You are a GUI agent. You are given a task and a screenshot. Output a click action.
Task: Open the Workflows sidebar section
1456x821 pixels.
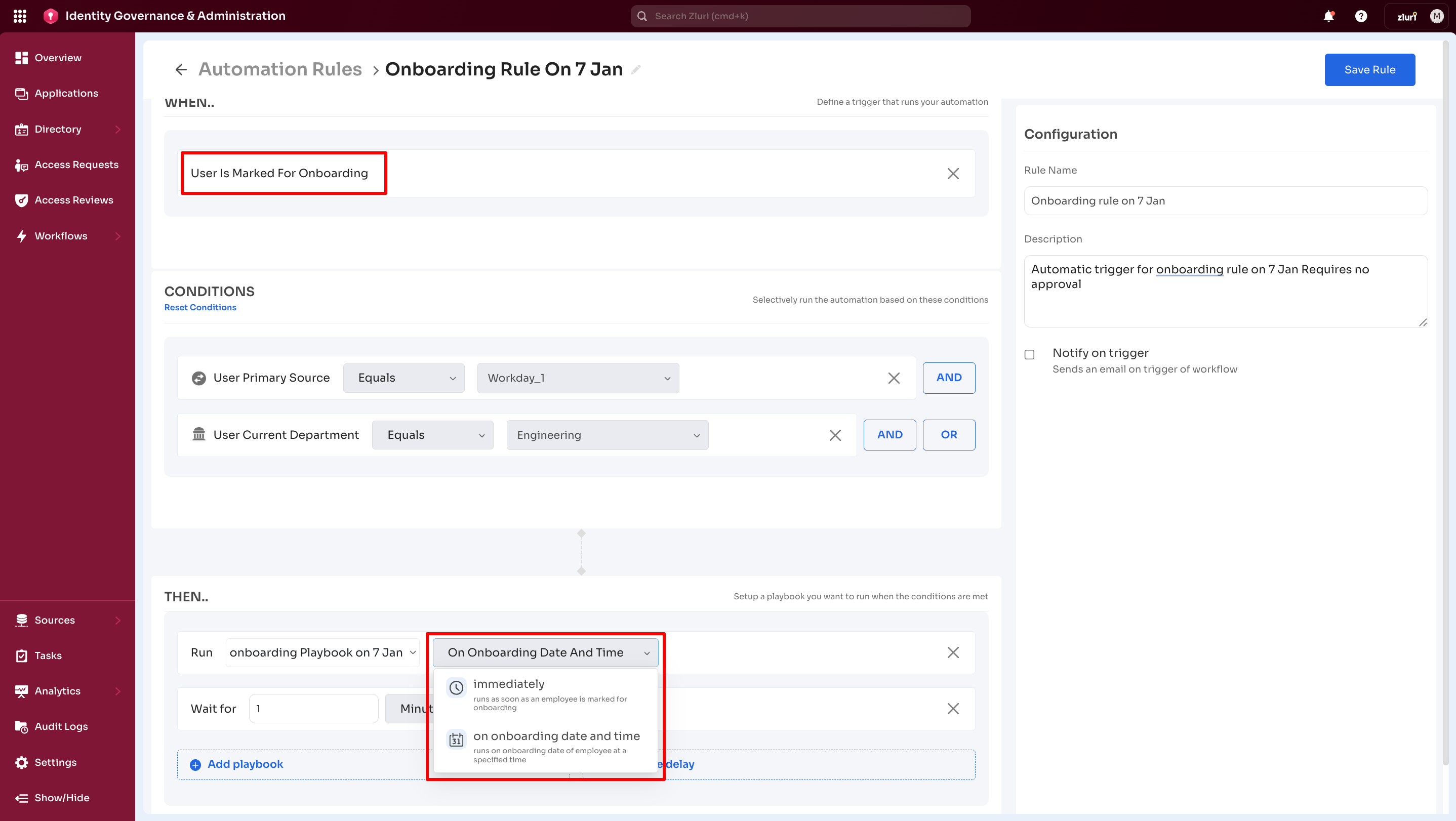point(60,236)
